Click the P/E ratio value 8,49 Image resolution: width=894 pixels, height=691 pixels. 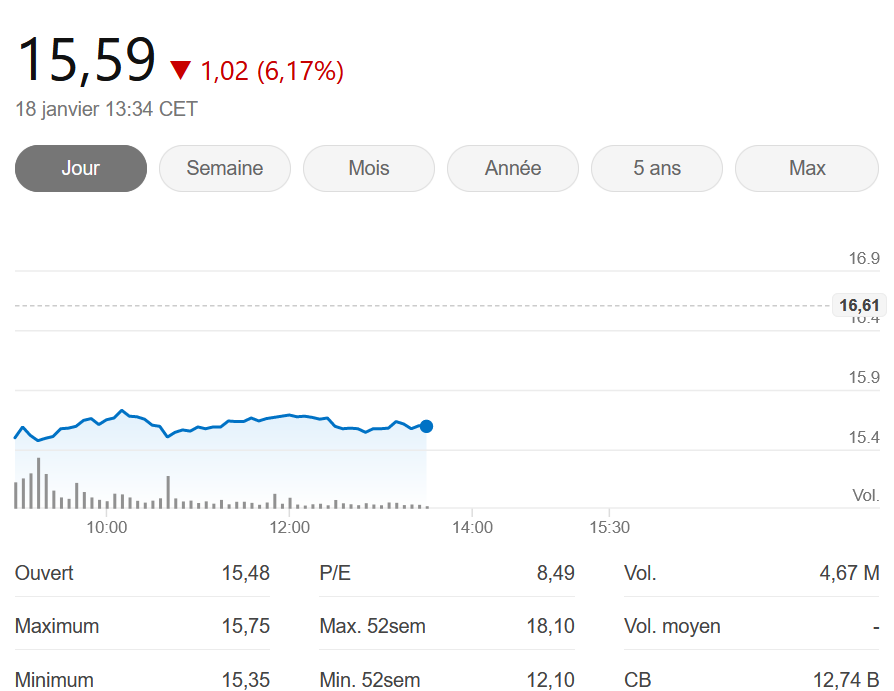(x=555, y=573)
